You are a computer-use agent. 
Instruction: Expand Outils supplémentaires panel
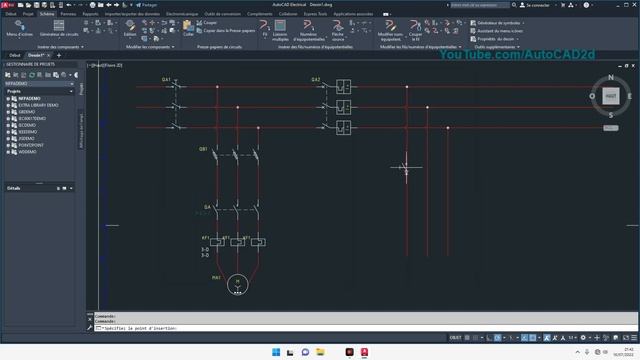[x=497, y=47]
